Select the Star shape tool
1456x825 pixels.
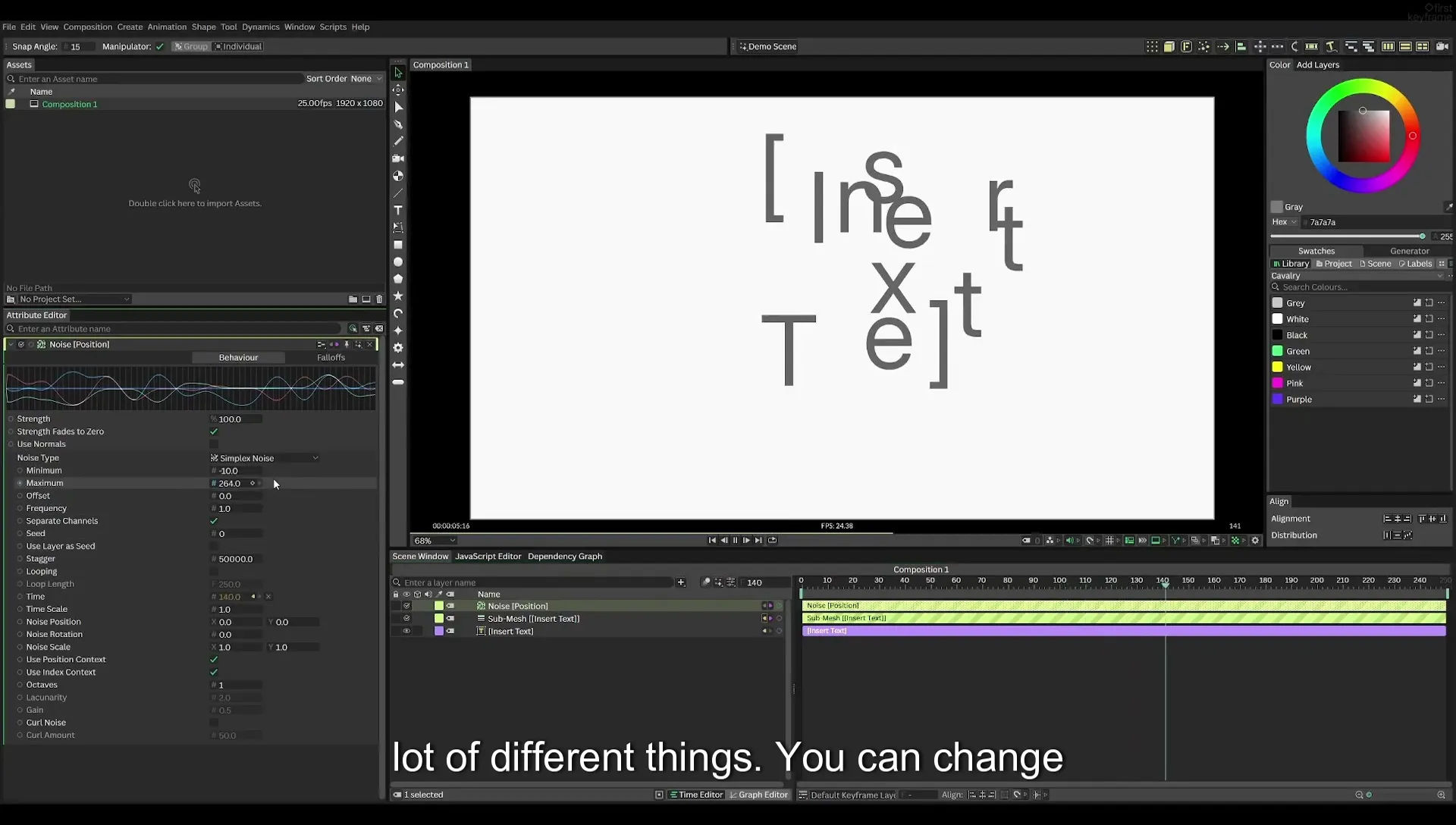398,296
